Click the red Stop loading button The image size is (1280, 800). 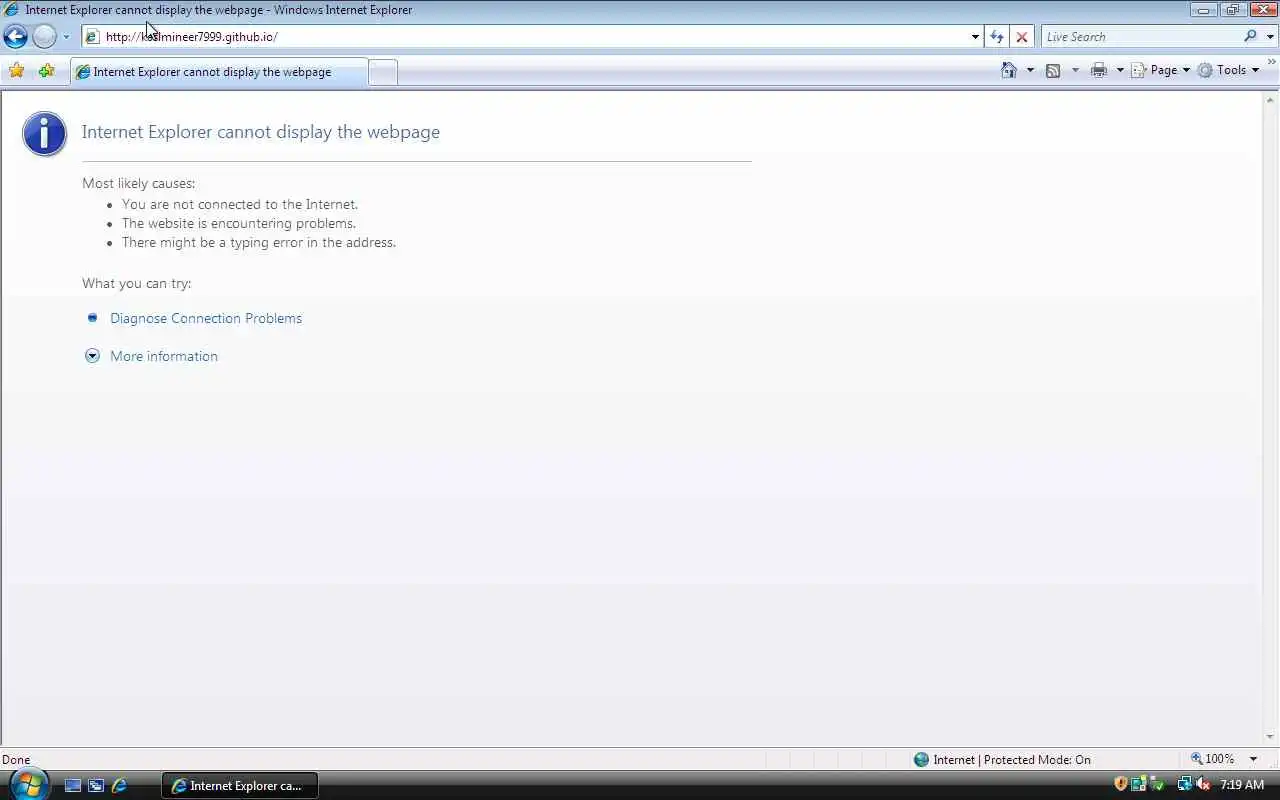[x=1021, y=37]
